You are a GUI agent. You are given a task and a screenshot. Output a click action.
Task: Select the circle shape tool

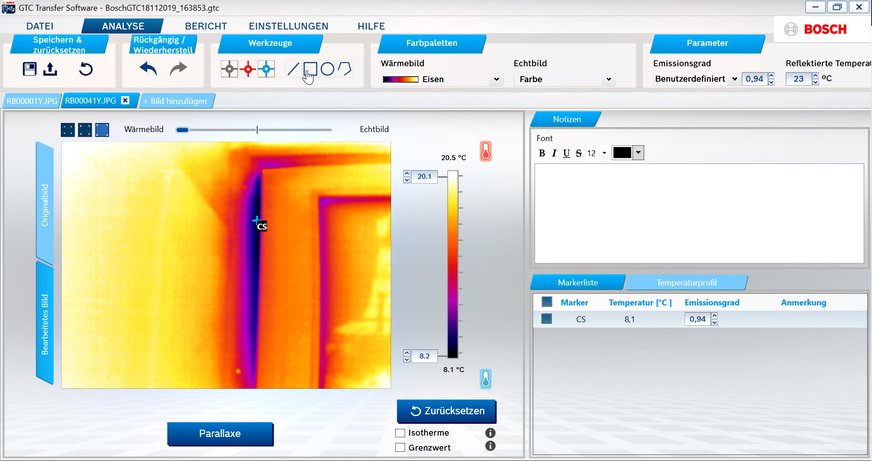[x=327, y=69]
